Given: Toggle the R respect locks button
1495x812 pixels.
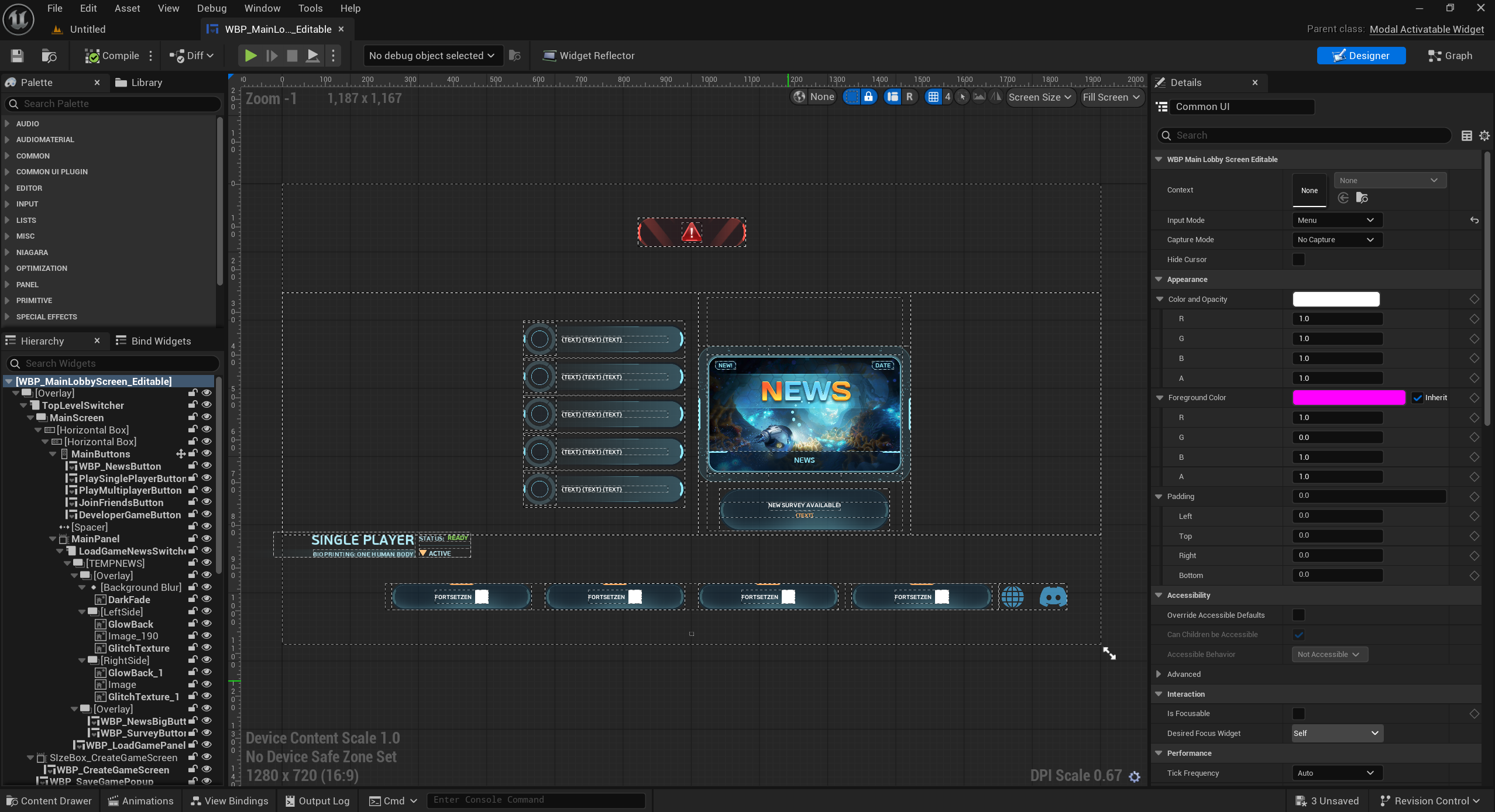Looking at the screenshot, I should (x=909, y=97).
